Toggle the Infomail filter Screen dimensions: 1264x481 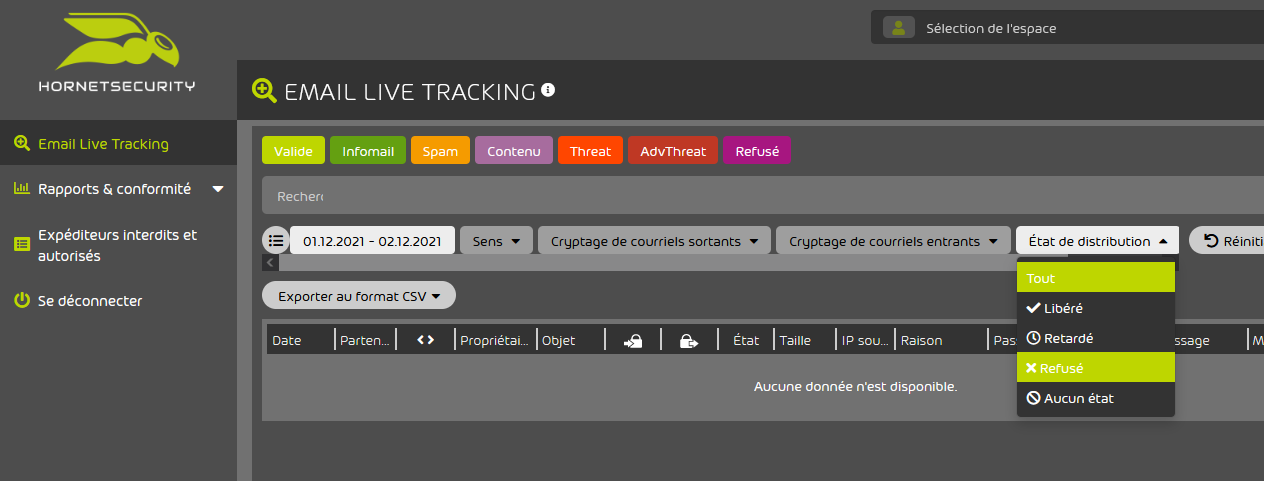click(x=368, y=151)
